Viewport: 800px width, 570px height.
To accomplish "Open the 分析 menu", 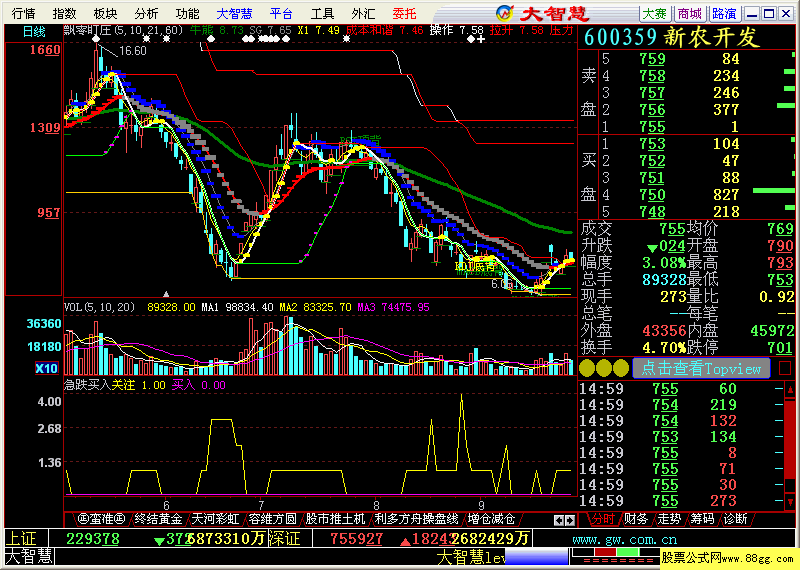I will (x=146, y=13).
